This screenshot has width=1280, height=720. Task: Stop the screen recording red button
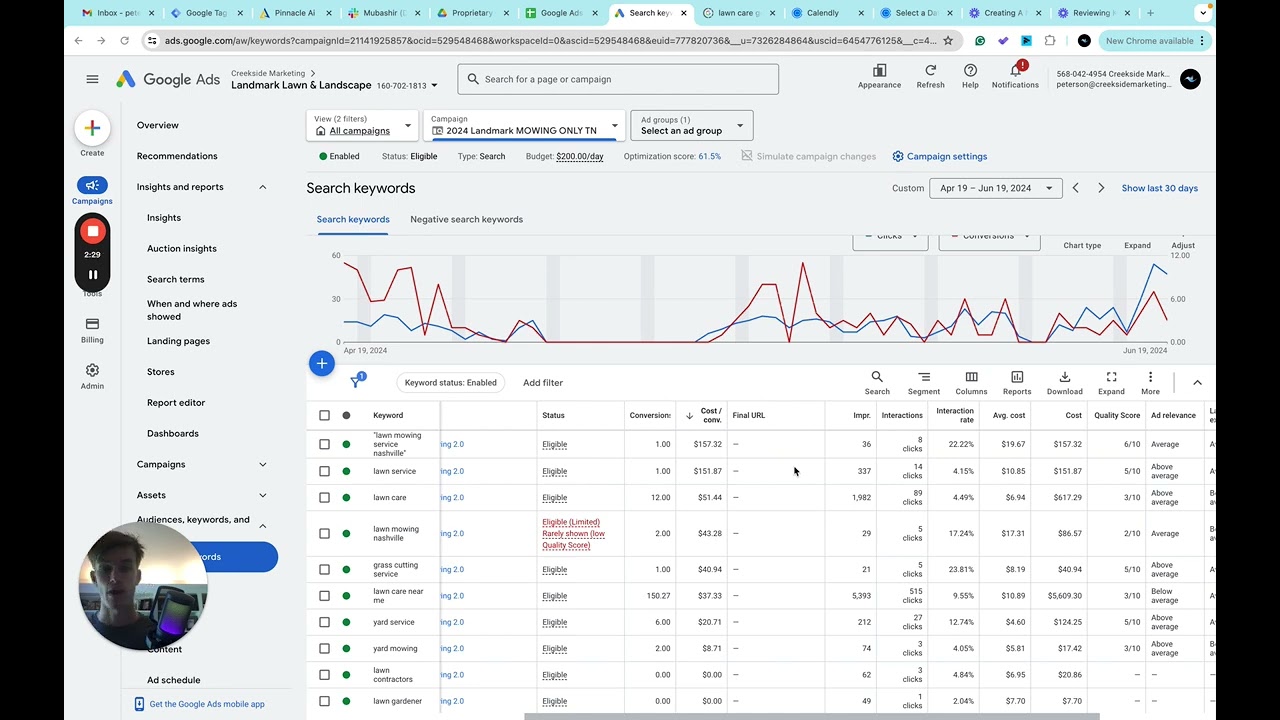tap(92, 231)
